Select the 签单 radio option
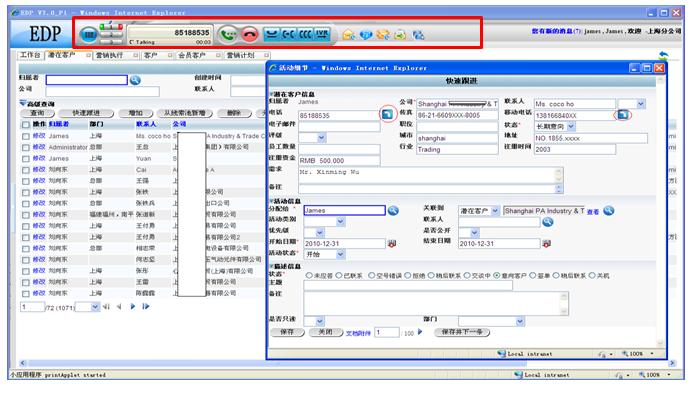Screen dimensions: 696x393 (533, 276)
